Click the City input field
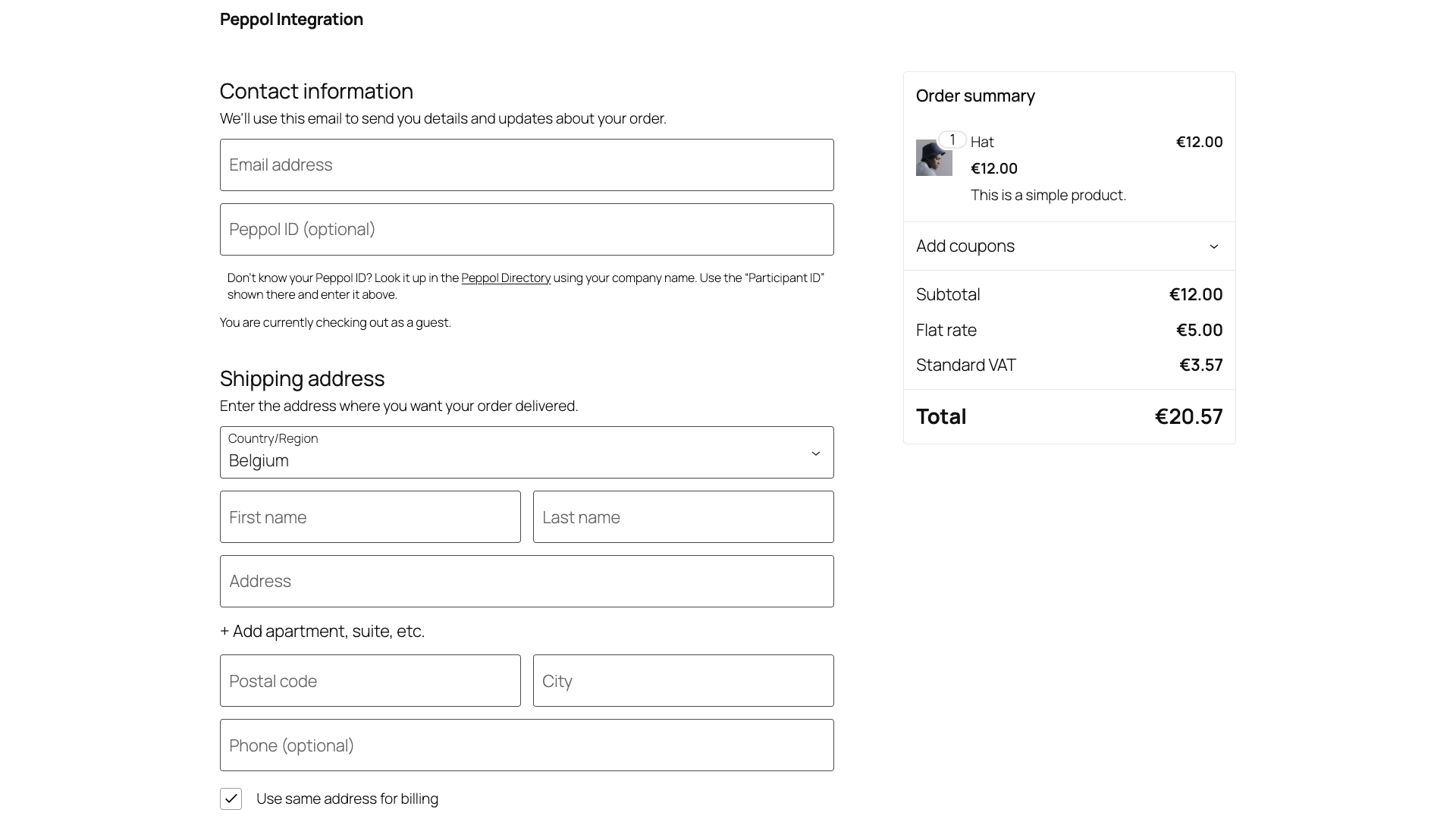Viewport: 1456px width, 819px height. coord(682,680)
